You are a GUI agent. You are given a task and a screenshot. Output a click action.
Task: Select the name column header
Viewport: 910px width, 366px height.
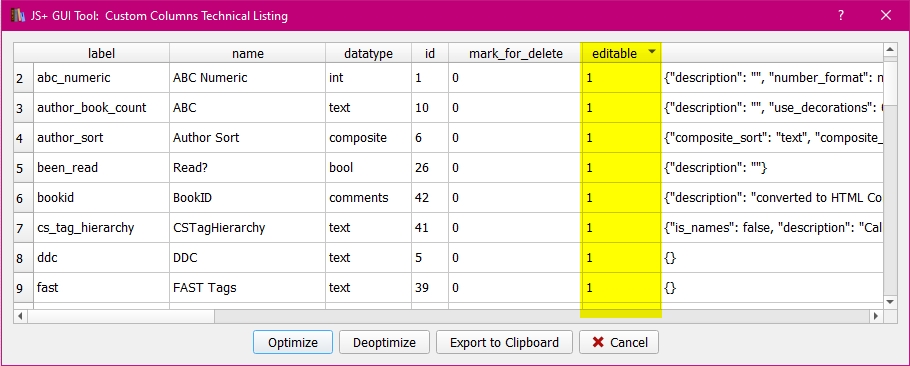click(x=248, y=53)
